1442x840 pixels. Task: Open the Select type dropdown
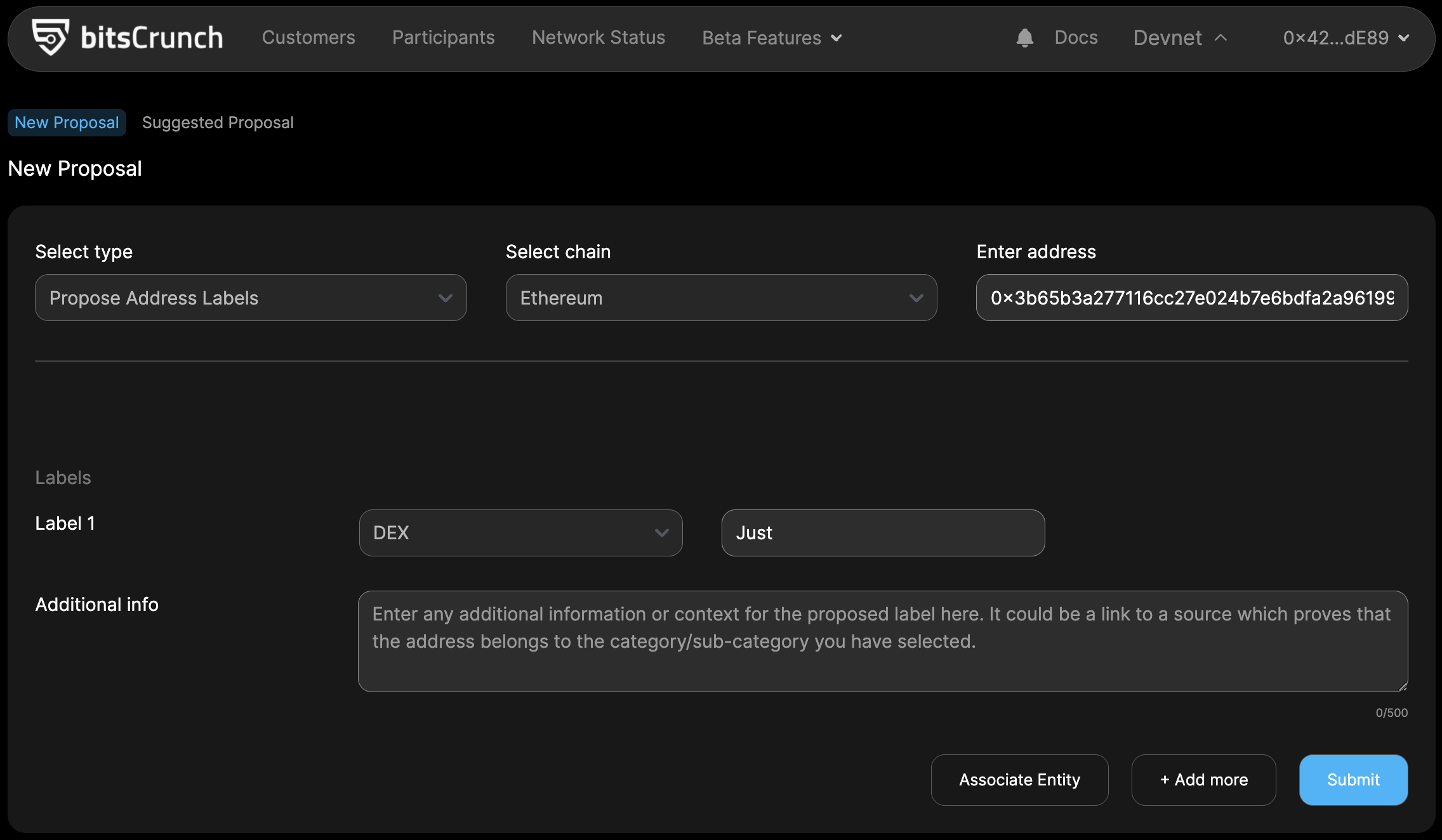tap(251, 298)
